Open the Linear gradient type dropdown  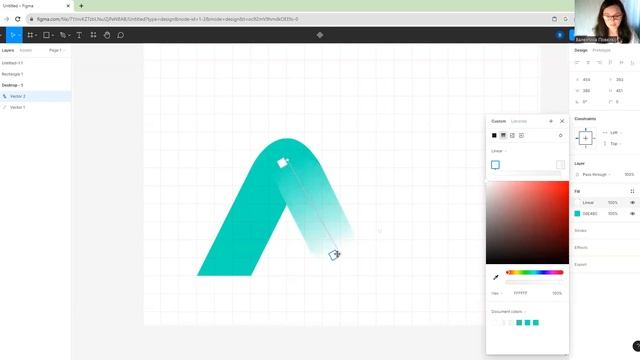[499, 151]
